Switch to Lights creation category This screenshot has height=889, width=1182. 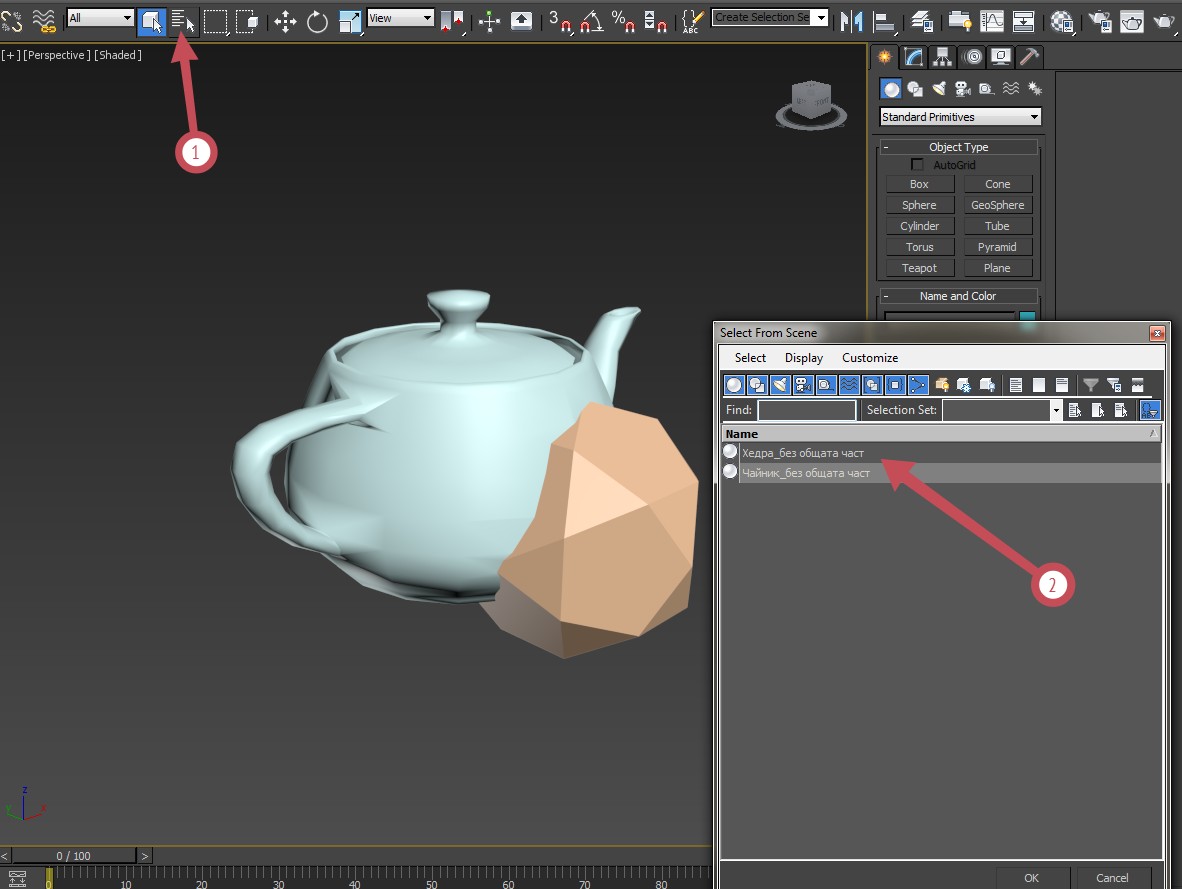(x=939, y=89)
